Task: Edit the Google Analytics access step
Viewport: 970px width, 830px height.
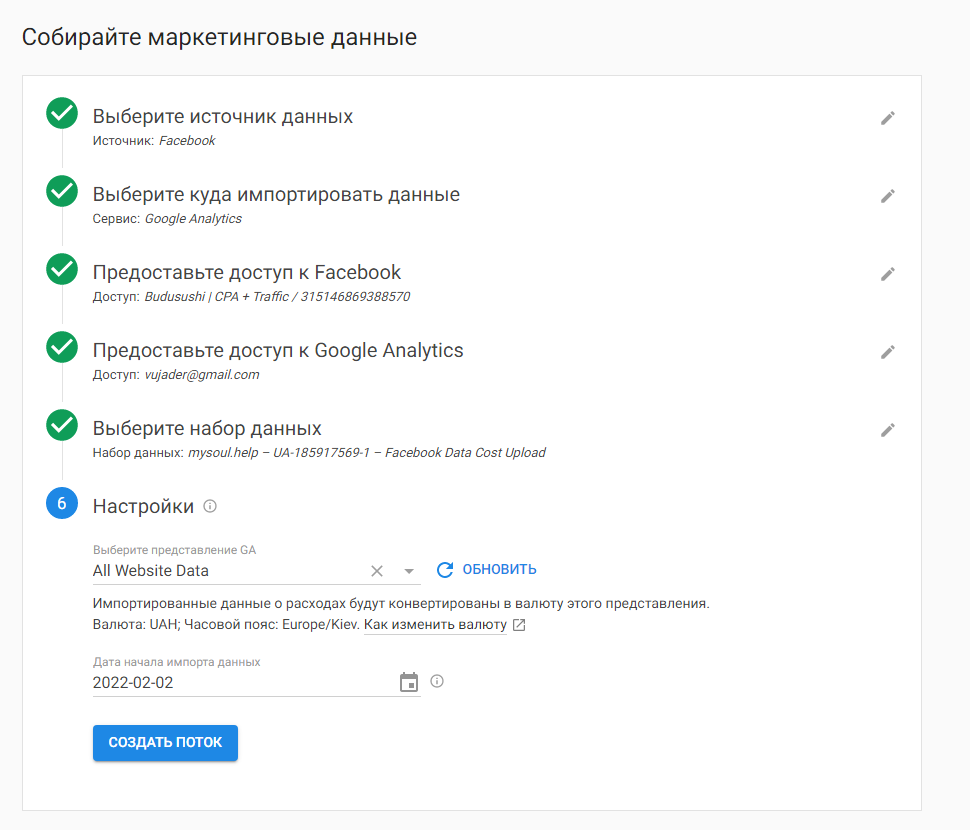Action: (887, 352)
